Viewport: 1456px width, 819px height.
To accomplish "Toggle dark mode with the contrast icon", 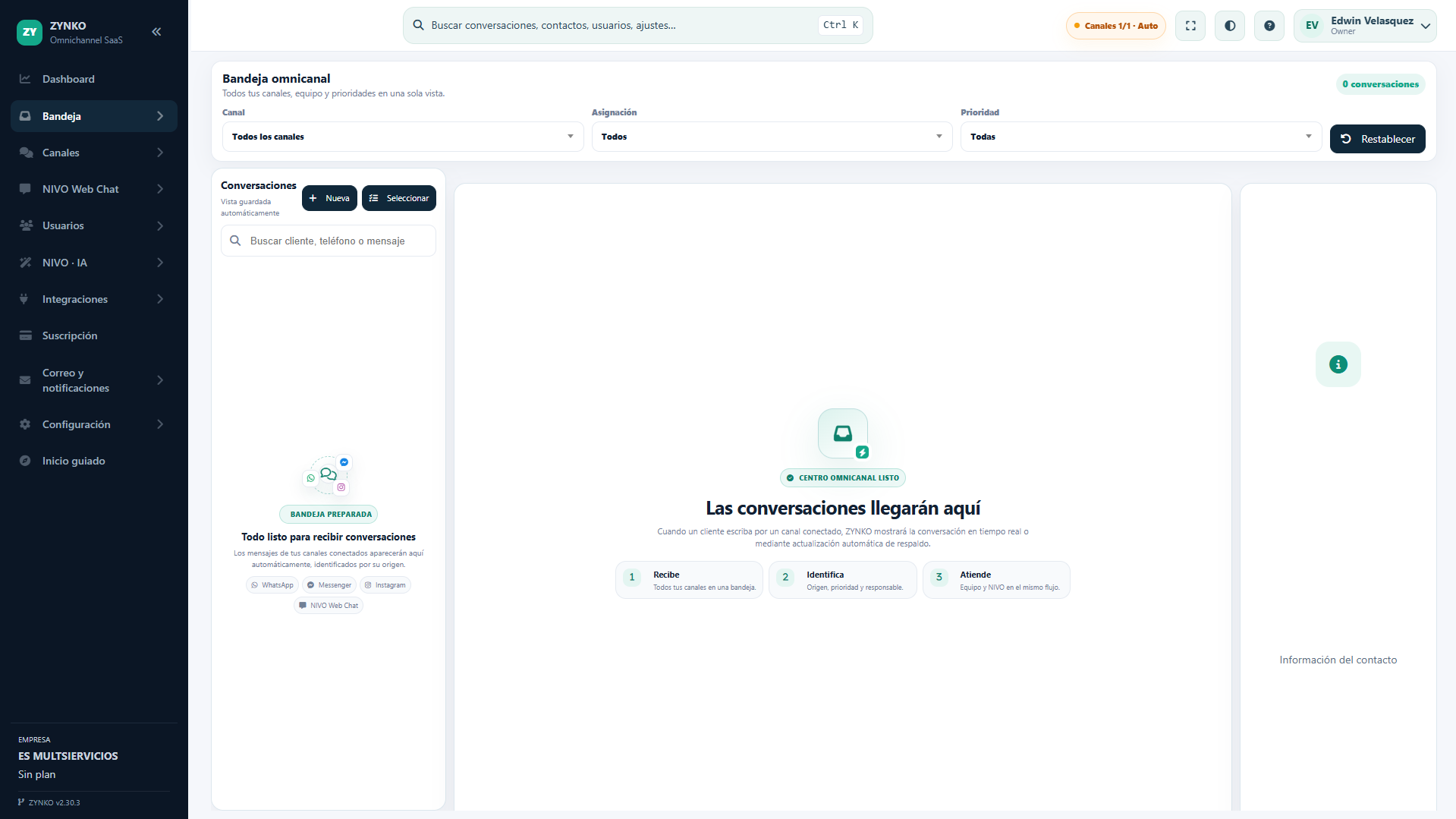I will tap(1230, 26).
